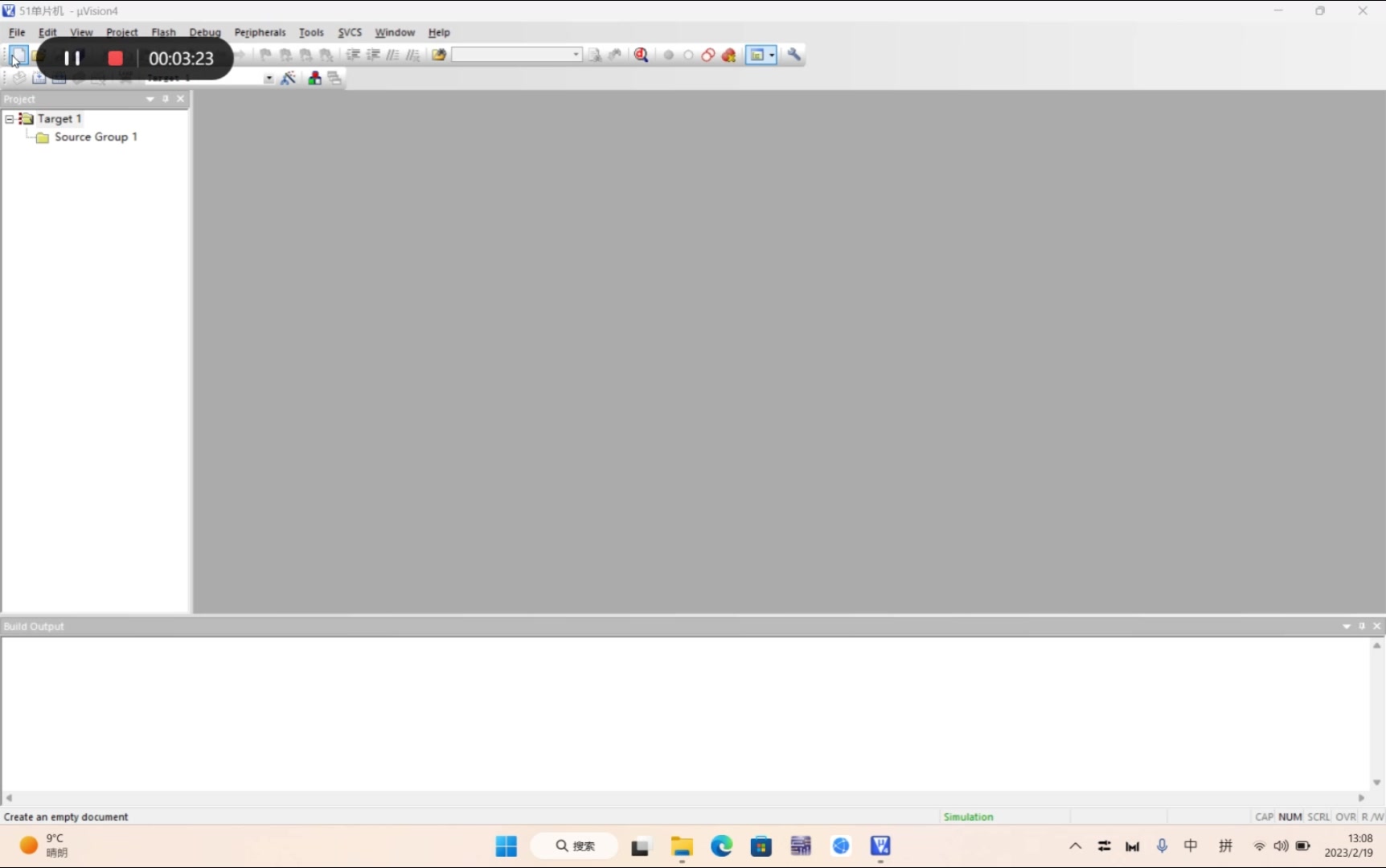Image resolution: width=1386 pixels, height=868 pixels.
Task: Create a new empty document
Action: [18, 55]
